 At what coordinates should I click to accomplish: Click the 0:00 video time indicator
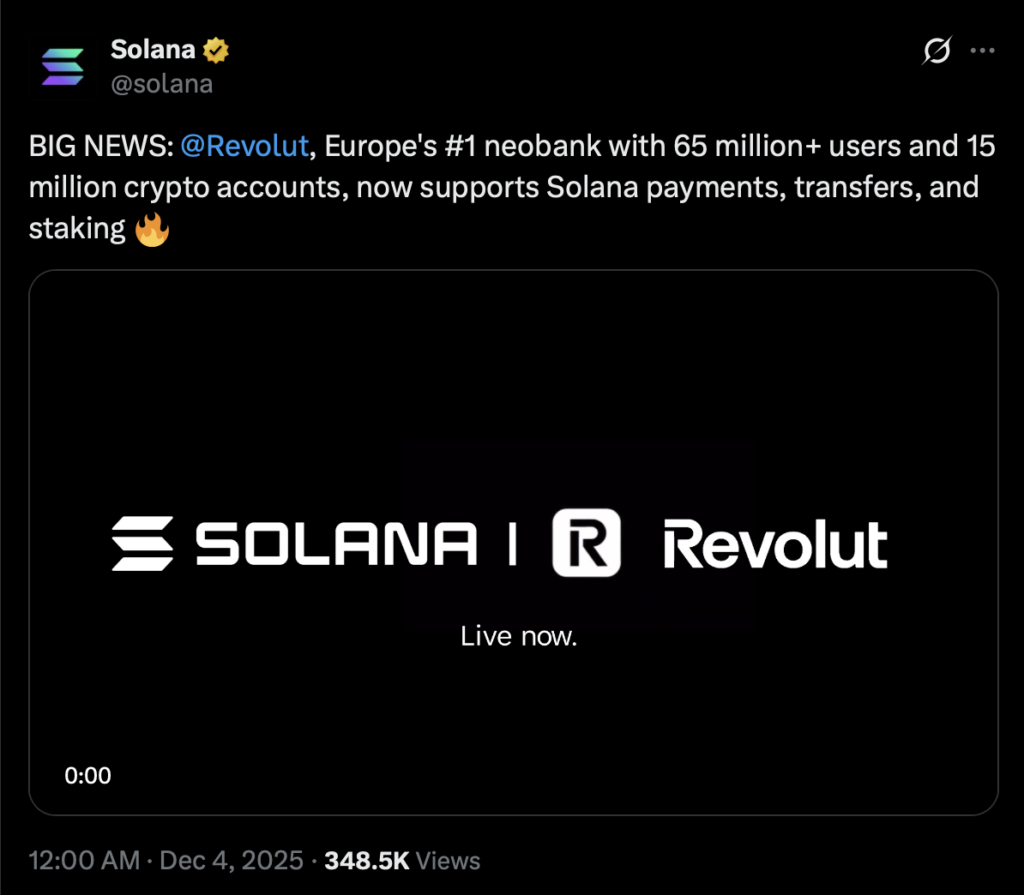(x=89, y=775)
